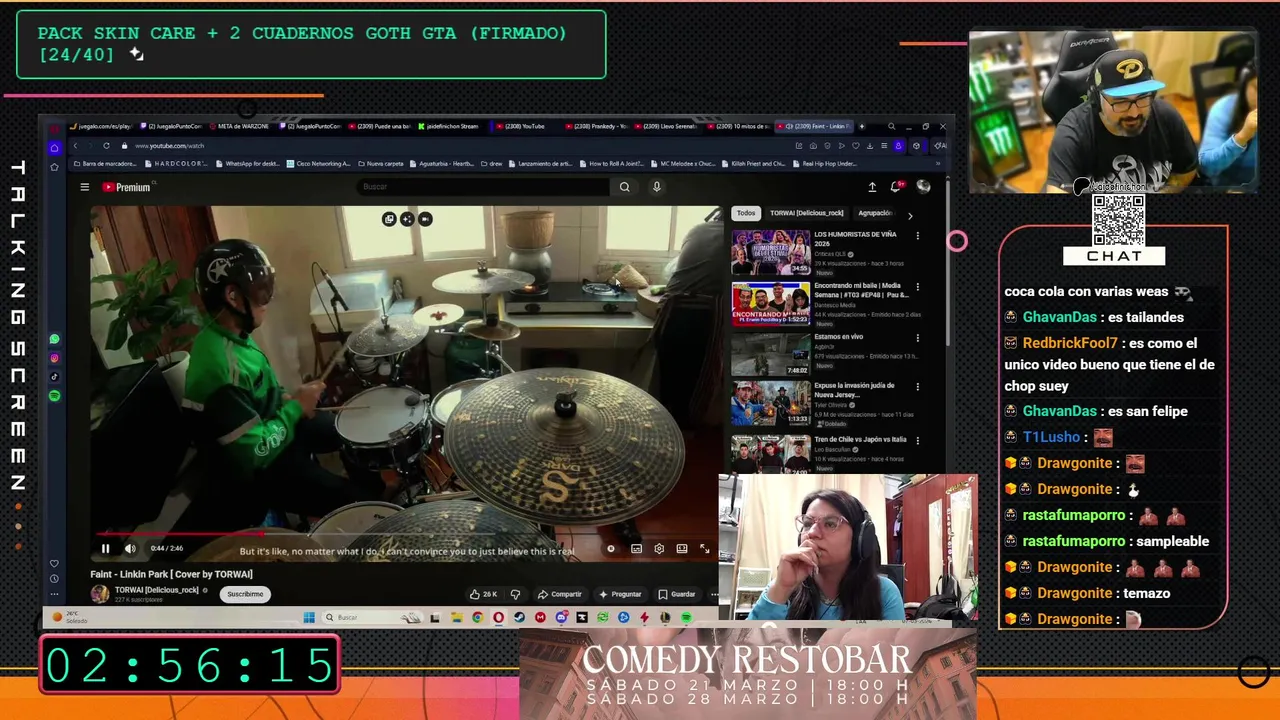The width and height of the screenshot is (1280, 720).
Task: Activate voice search microphone
Action: click(656, 186)
